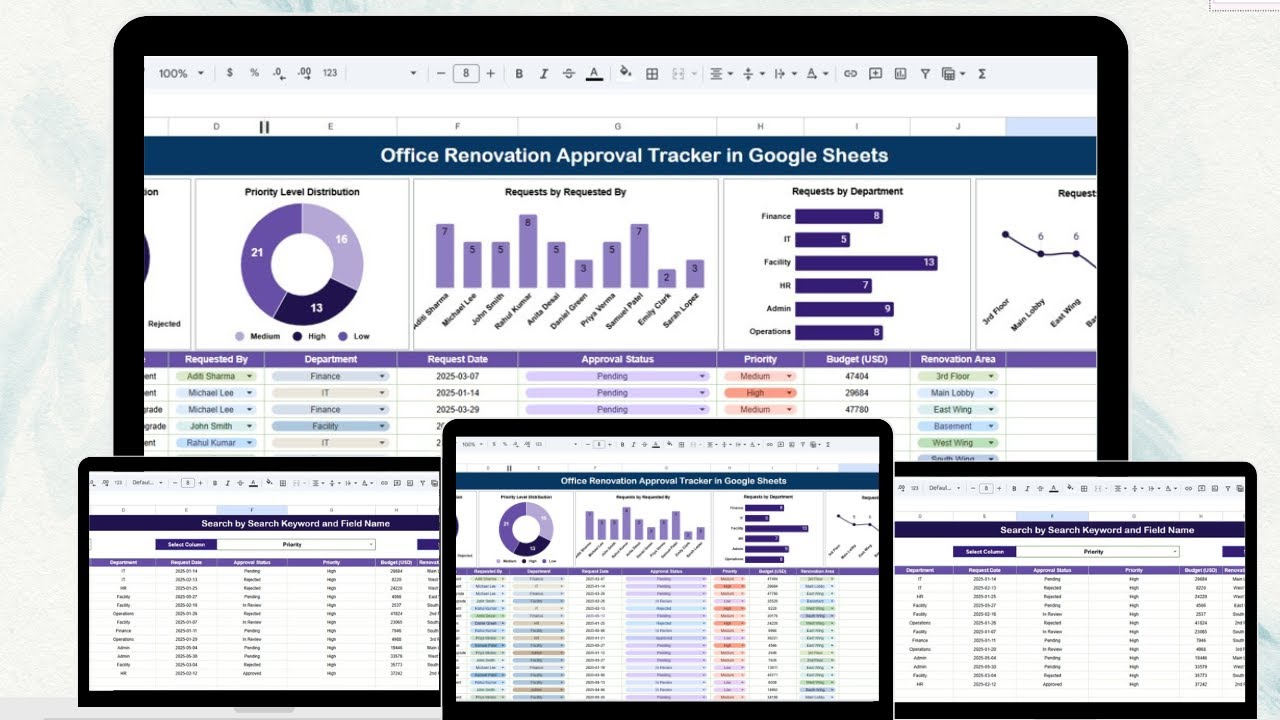The width and height of the screenshot is (1280, 720).
Task: Open vertical align options on laptop
Action: click(x=753, y=73)
